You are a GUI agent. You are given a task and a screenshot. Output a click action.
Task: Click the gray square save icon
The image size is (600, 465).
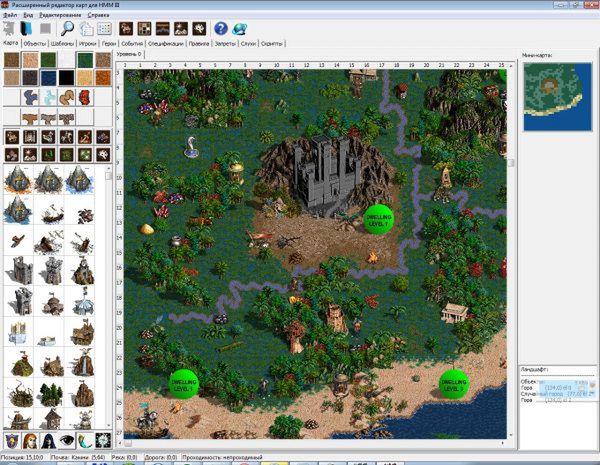pos(46,29)
